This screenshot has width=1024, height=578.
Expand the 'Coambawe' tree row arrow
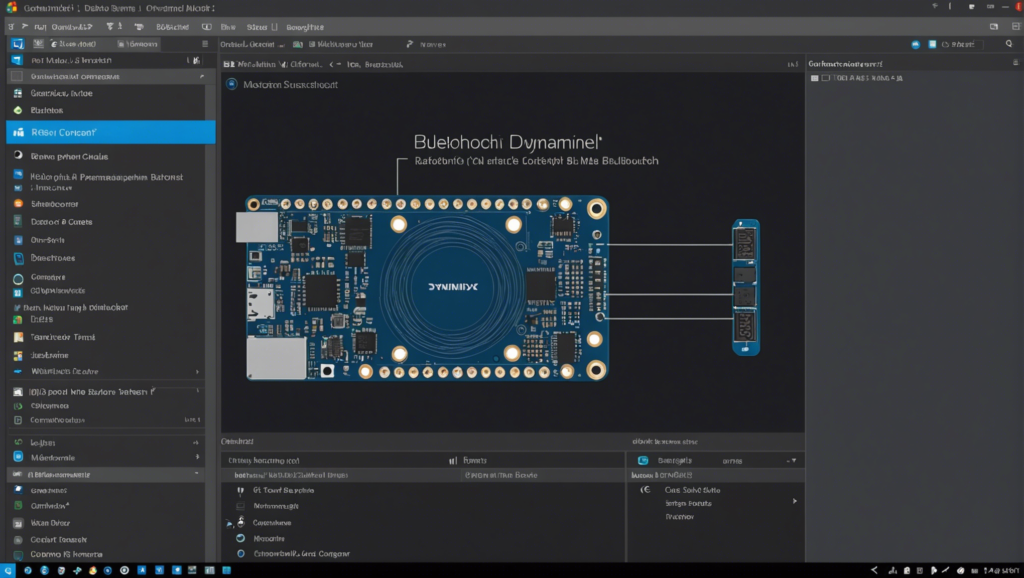click(x=229, y=523)
